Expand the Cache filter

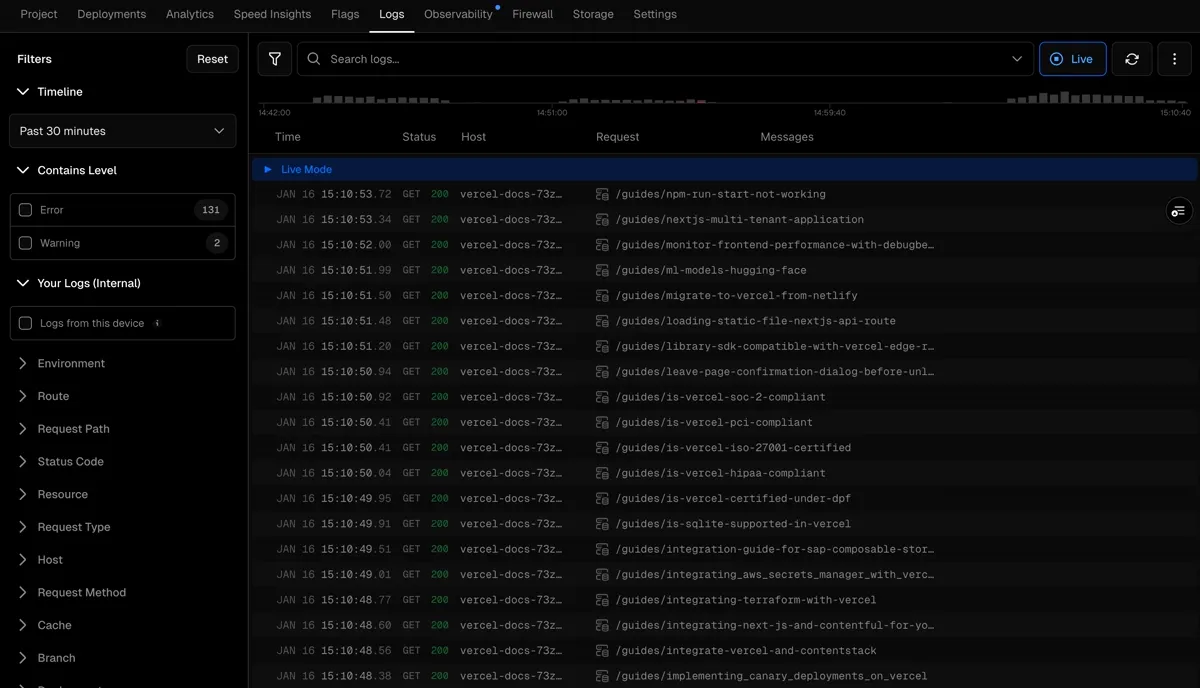tap(44, 625)
